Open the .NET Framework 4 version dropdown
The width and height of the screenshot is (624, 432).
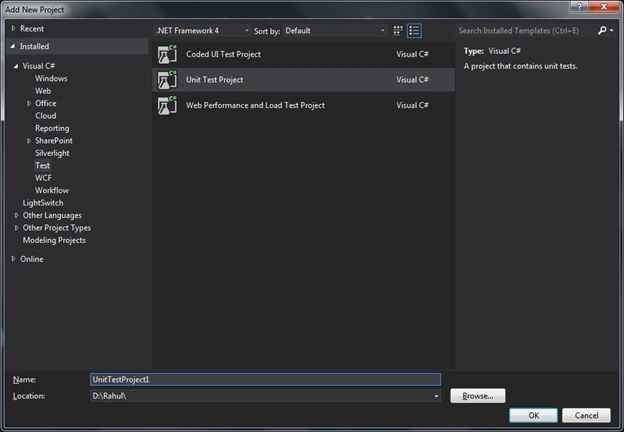pyautogui.click(x=202, y=31)
